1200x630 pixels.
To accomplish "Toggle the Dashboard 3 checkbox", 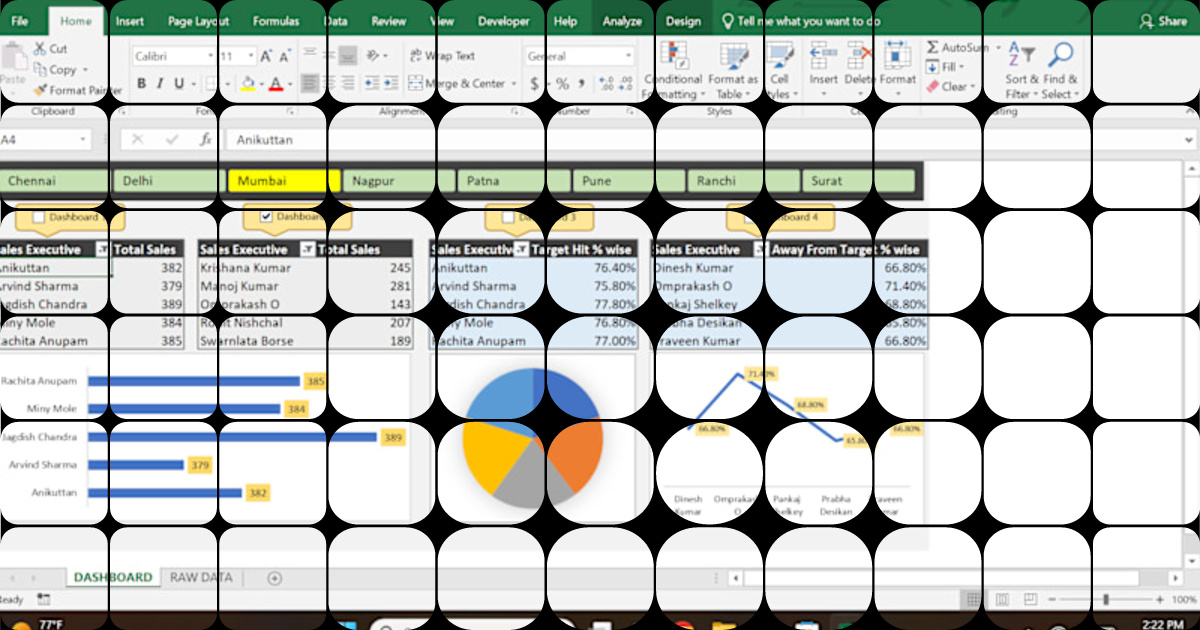I will [x=507, y=217].
